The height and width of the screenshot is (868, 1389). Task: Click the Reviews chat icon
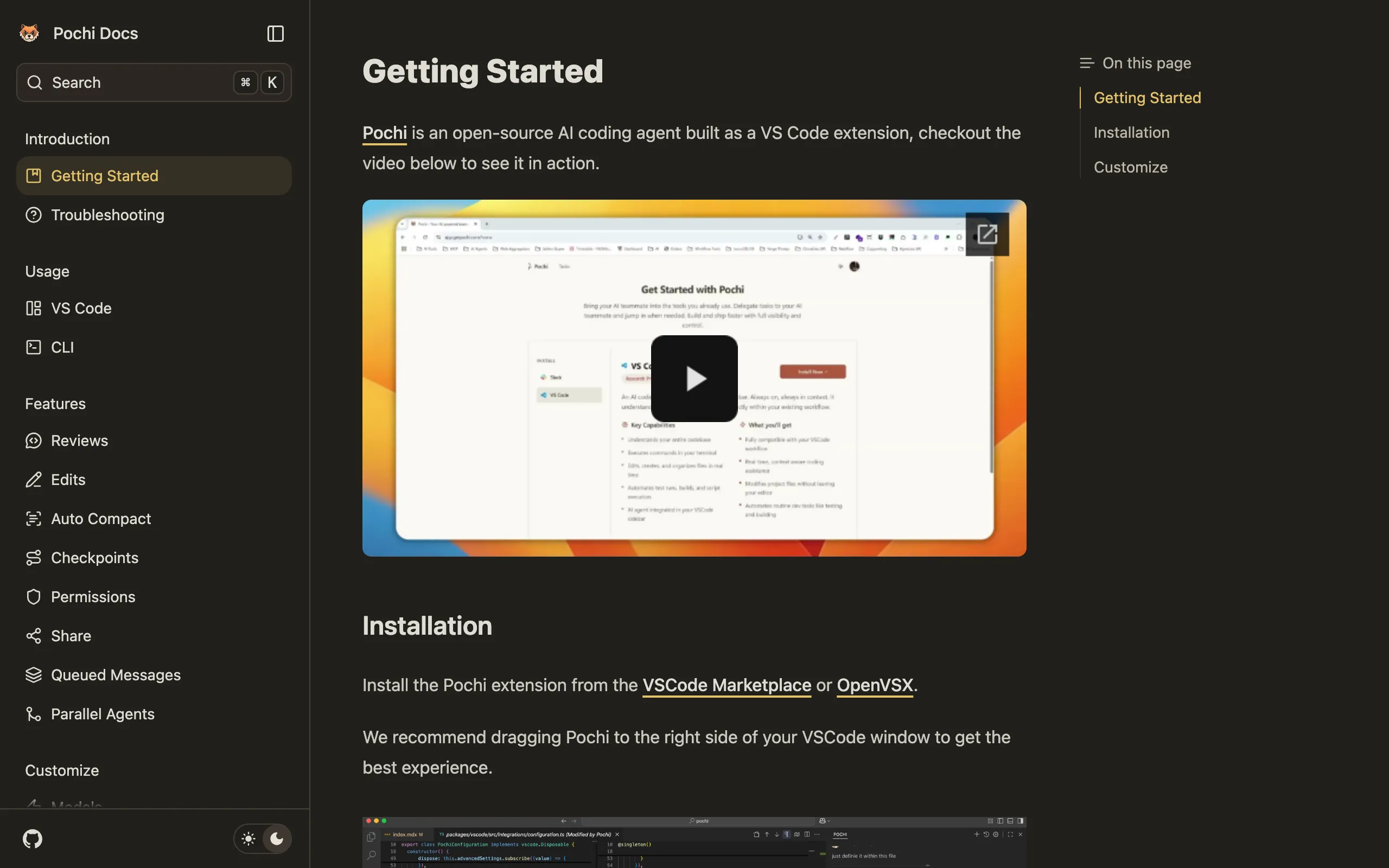point(34,441)
